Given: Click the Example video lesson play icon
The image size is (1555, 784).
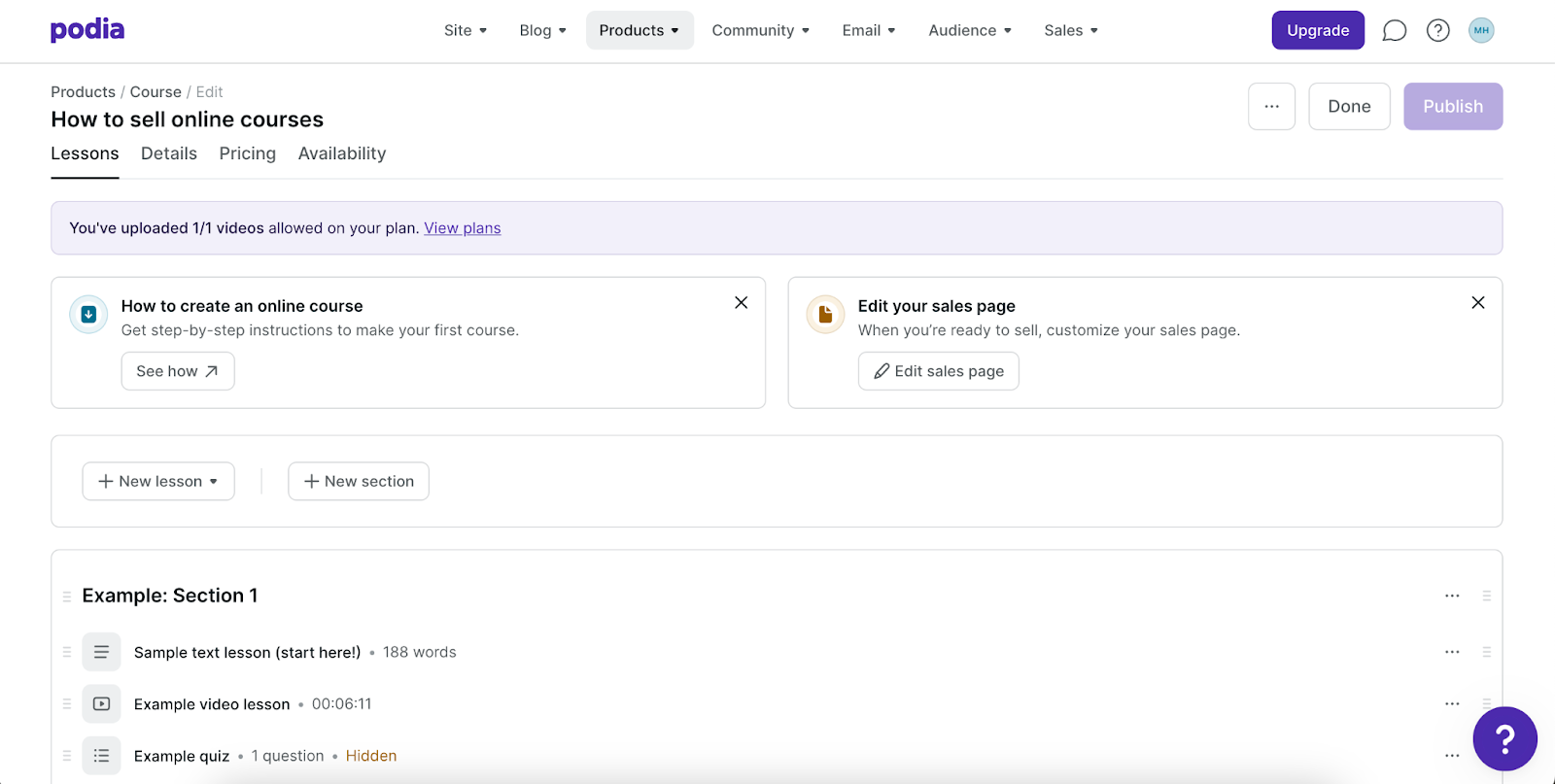Looking at the screenshot, I should pos(101,704).
